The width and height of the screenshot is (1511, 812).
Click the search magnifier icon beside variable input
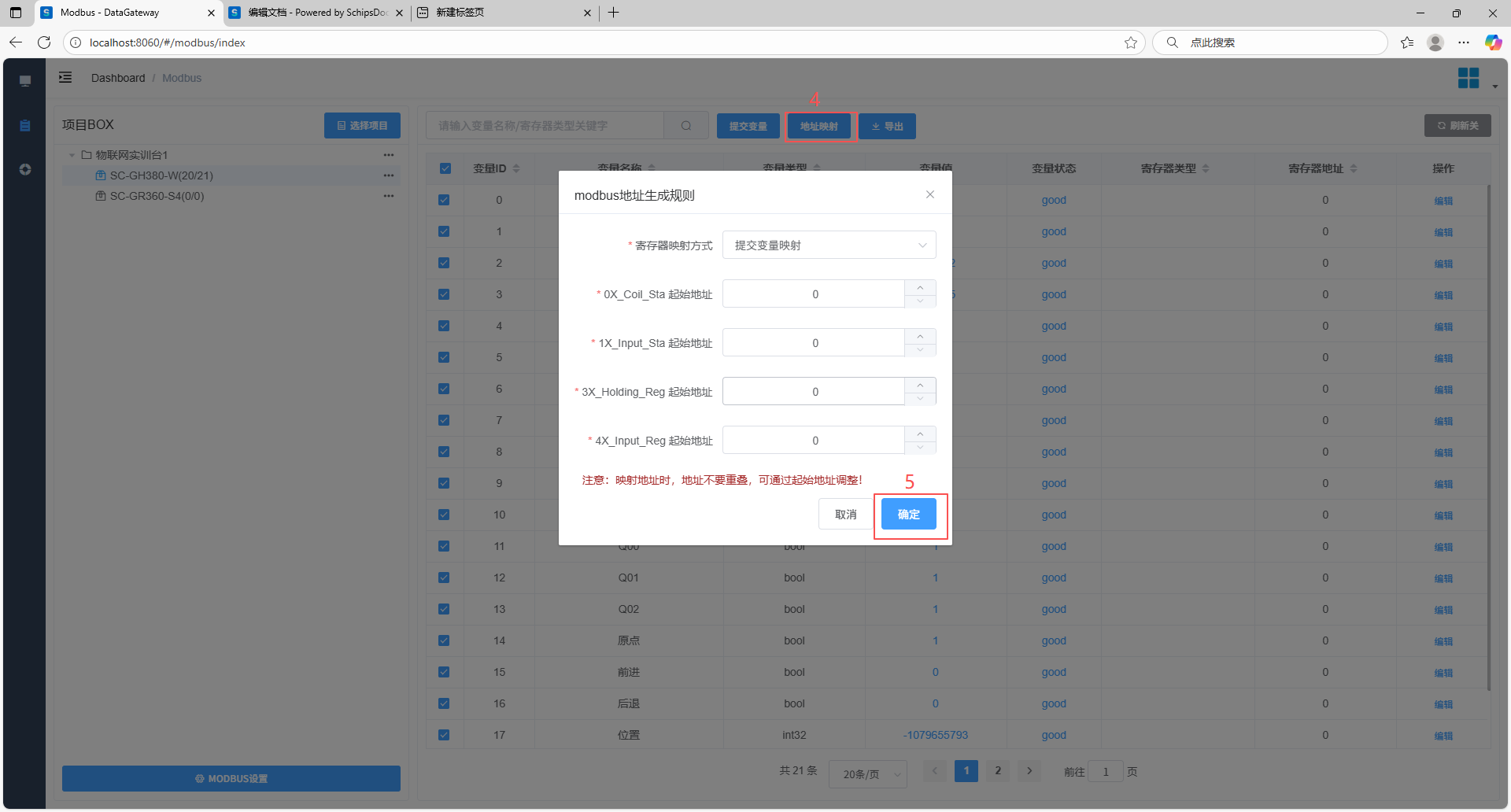tap(686, 126)
